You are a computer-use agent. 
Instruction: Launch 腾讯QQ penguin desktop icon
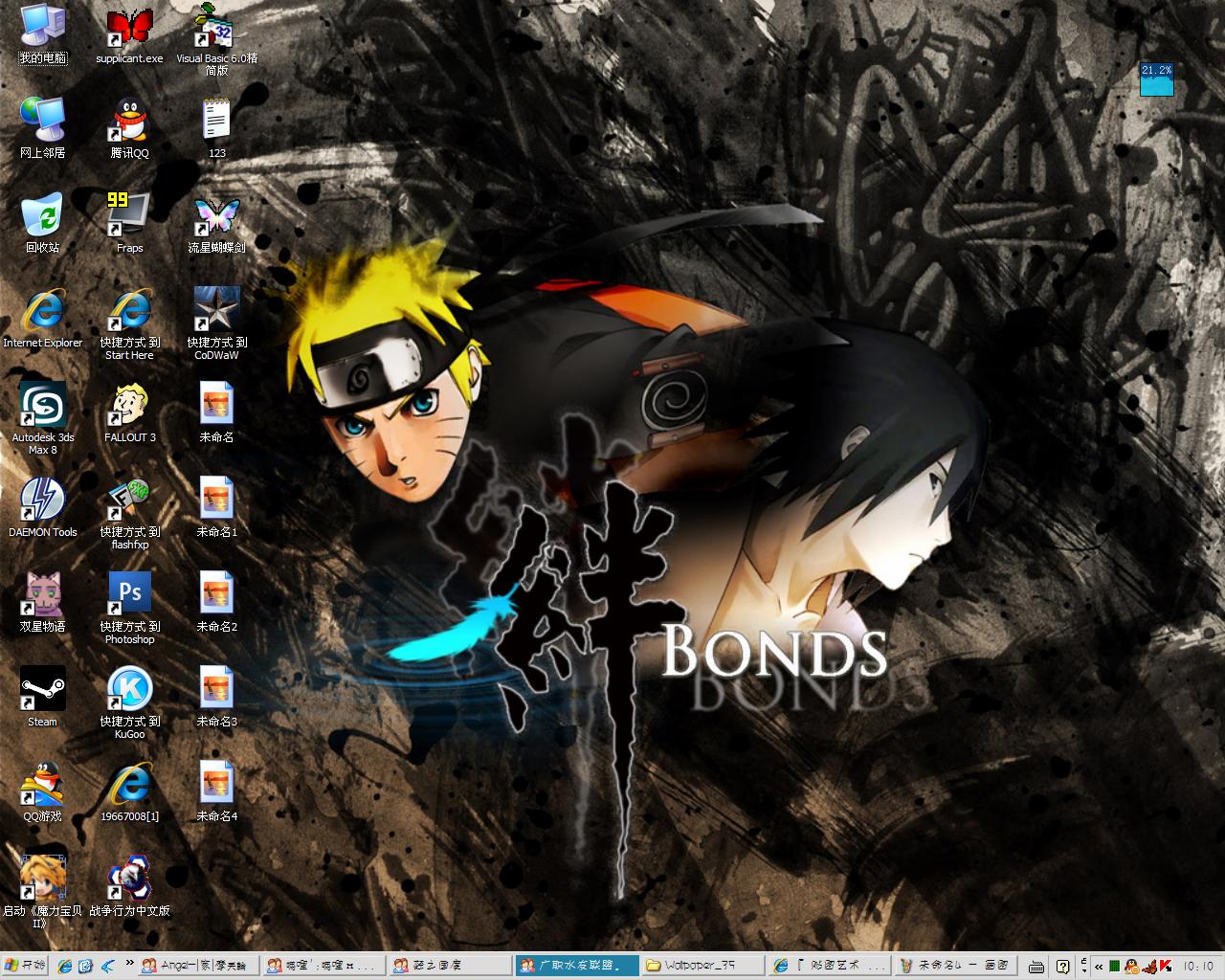[x=129, y=128]
